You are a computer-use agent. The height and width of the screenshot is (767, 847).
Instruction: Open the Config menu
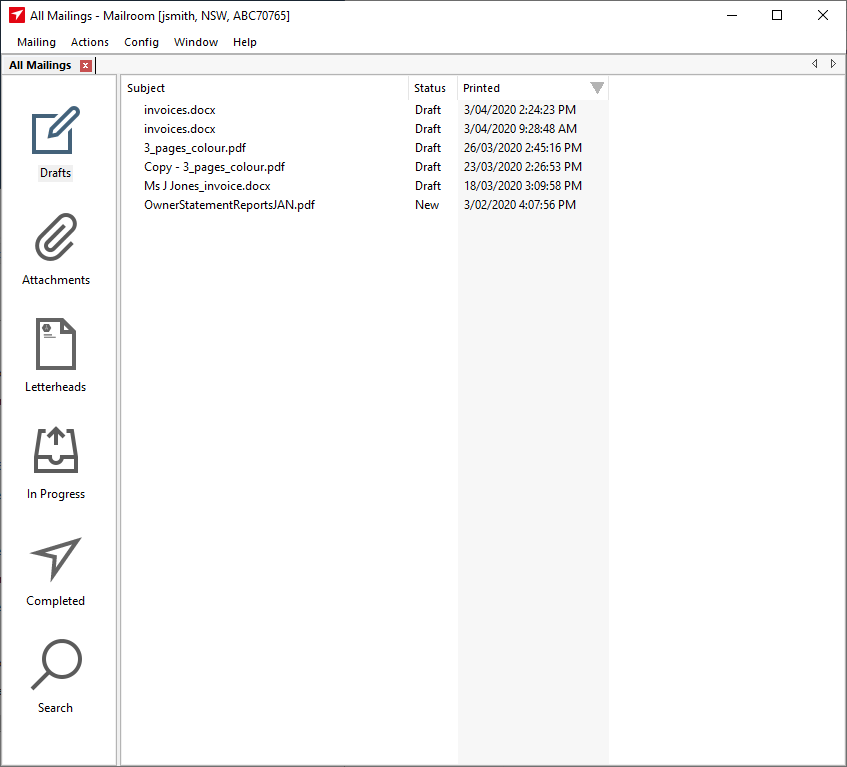click(142, 42)
